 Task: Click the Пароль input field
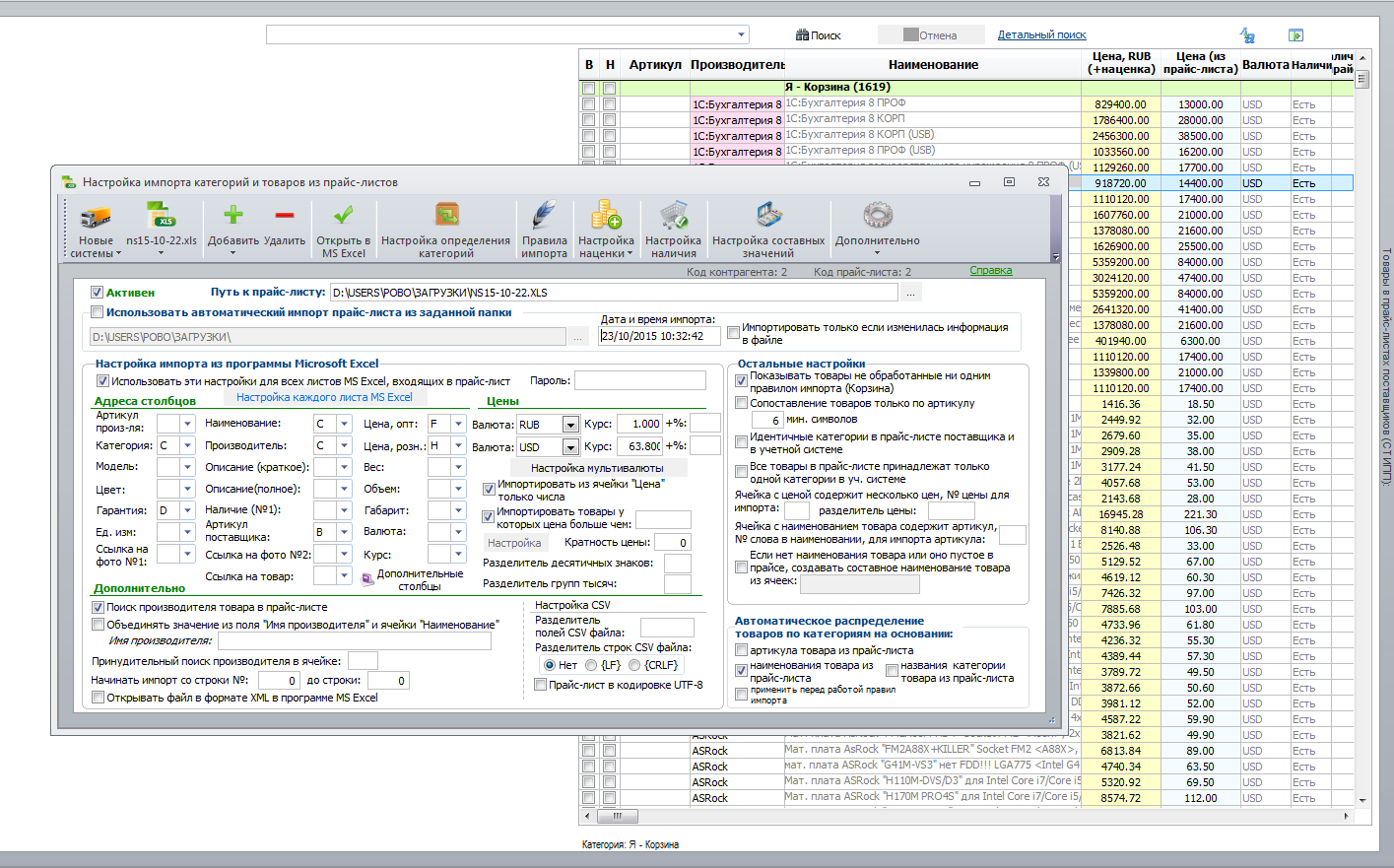[x=640, y=380]
